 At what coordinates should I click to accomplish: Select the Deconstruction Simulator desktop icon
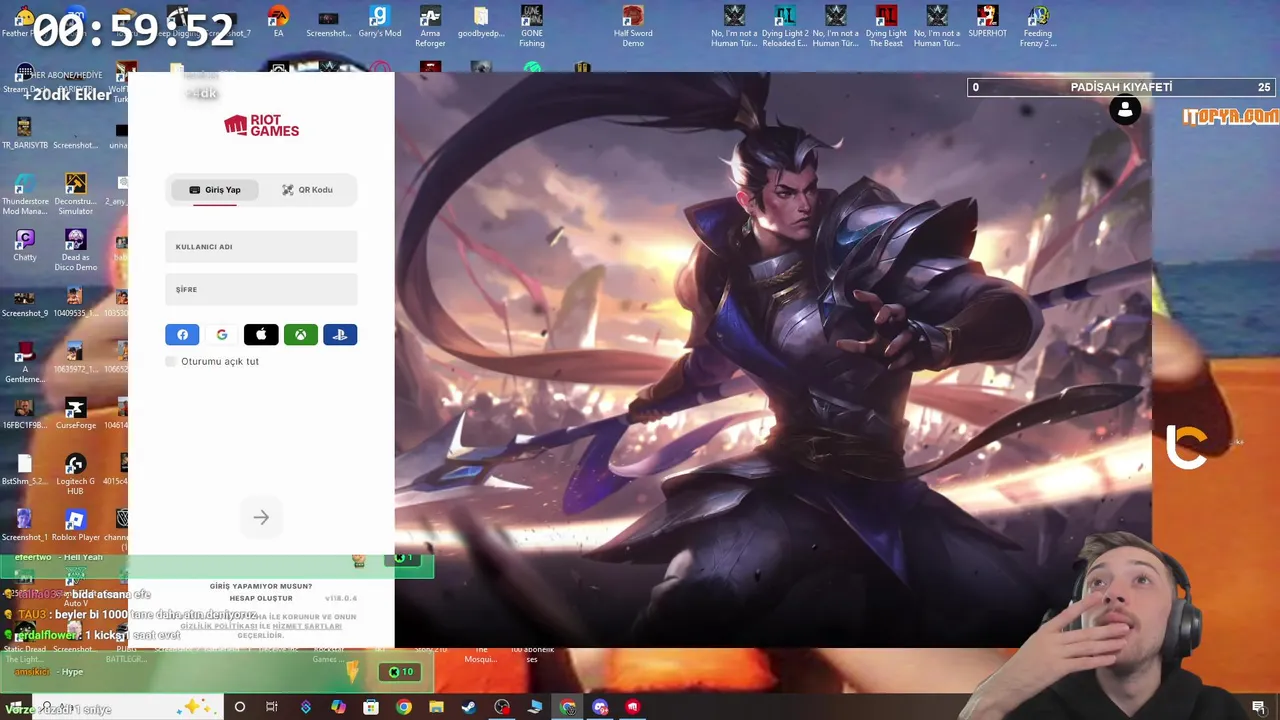[x=75, y=195]
